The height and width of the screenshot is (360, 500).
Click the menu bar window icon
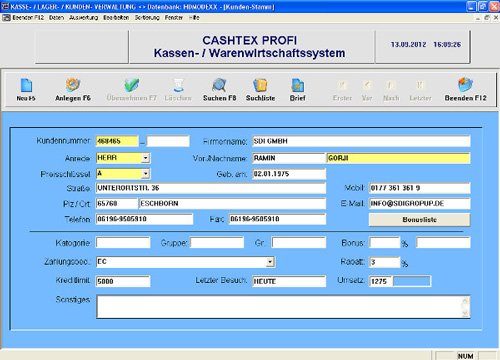[6, 18]
